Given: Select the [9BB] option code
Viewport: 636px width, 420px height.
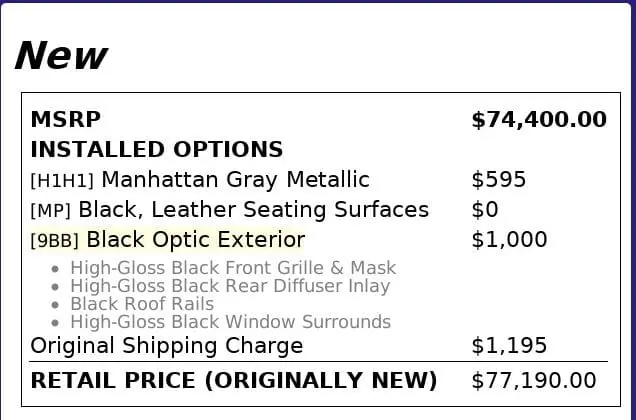Looking at the screenshot, I should (55, 241).
